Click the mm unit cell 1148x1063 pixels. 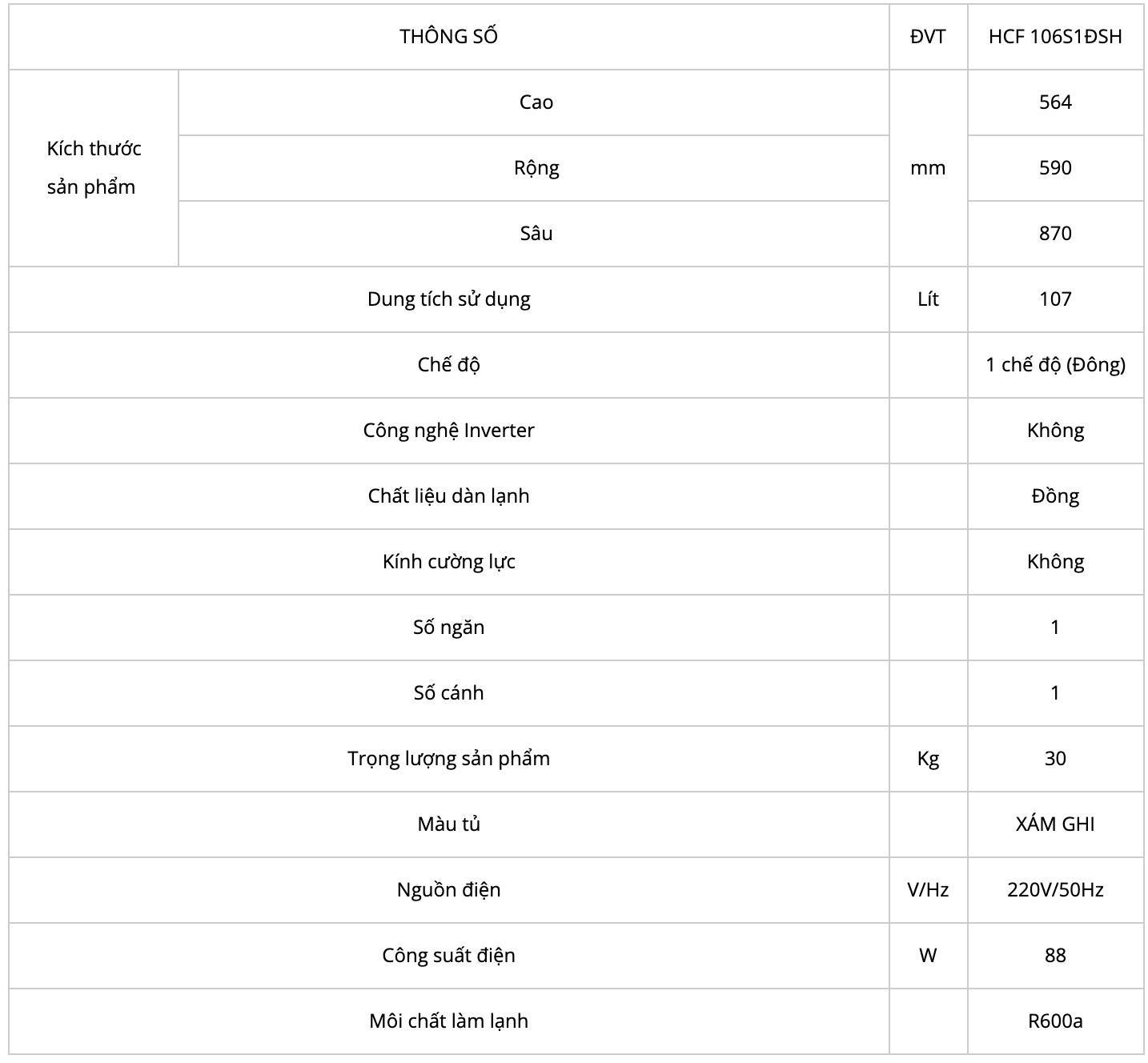(928, 168)
